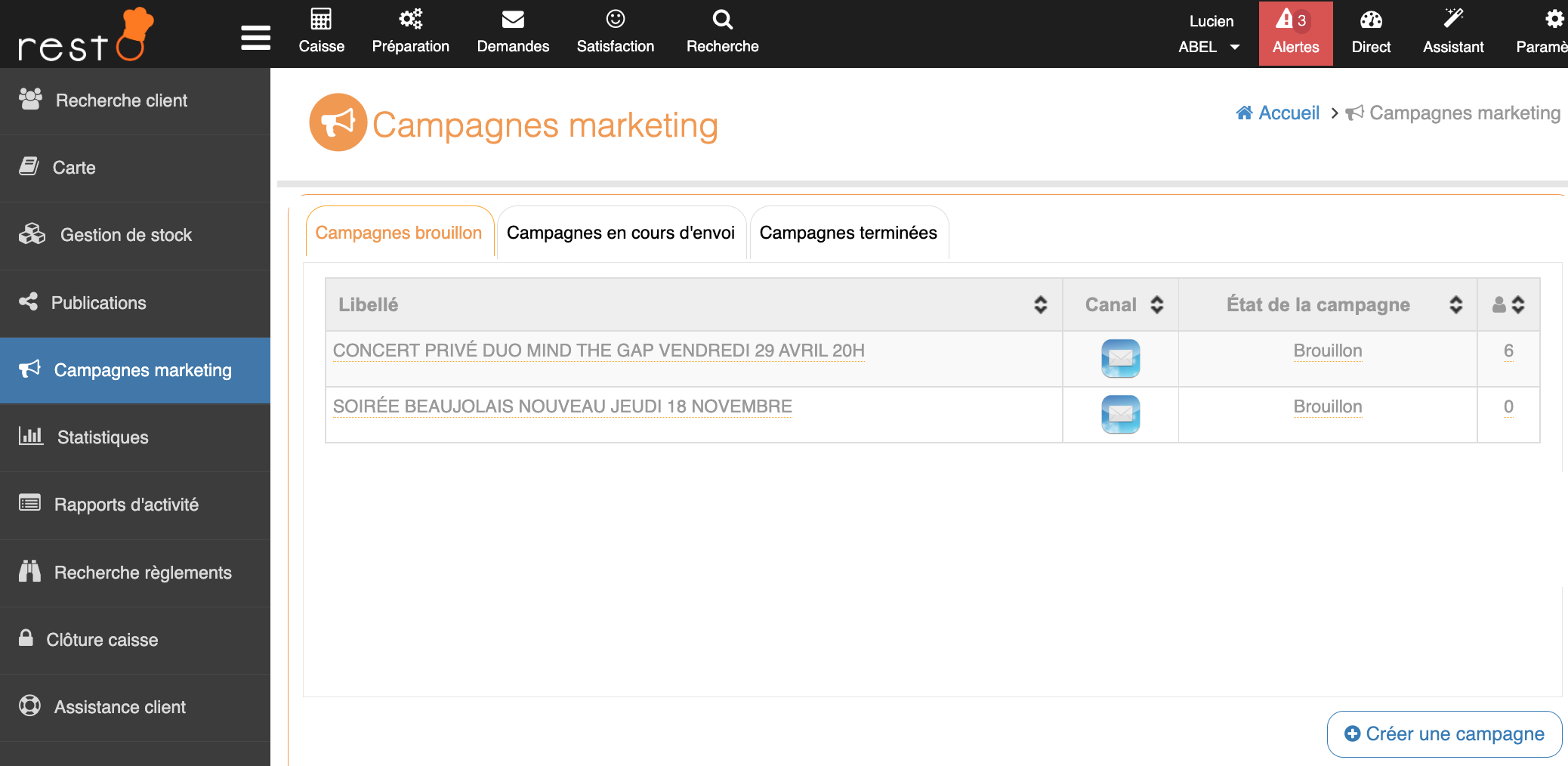The width and height of the screenshot is (1568, 766).
Task: Sort table by Libellé column
Action: (1040, 304)
